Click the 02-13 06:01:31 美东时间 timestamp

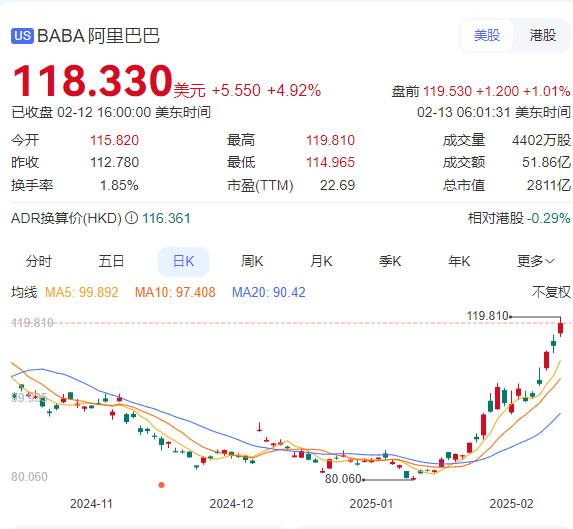pos(494,112)
